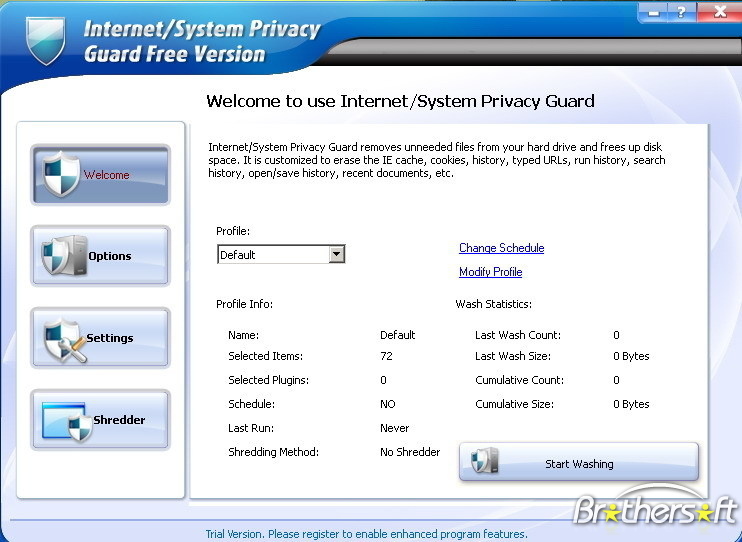Image resolution: width=742 pixels, height=542 pixels.
Task: Open the Change Schedule link
Action: tap(502, 248)
